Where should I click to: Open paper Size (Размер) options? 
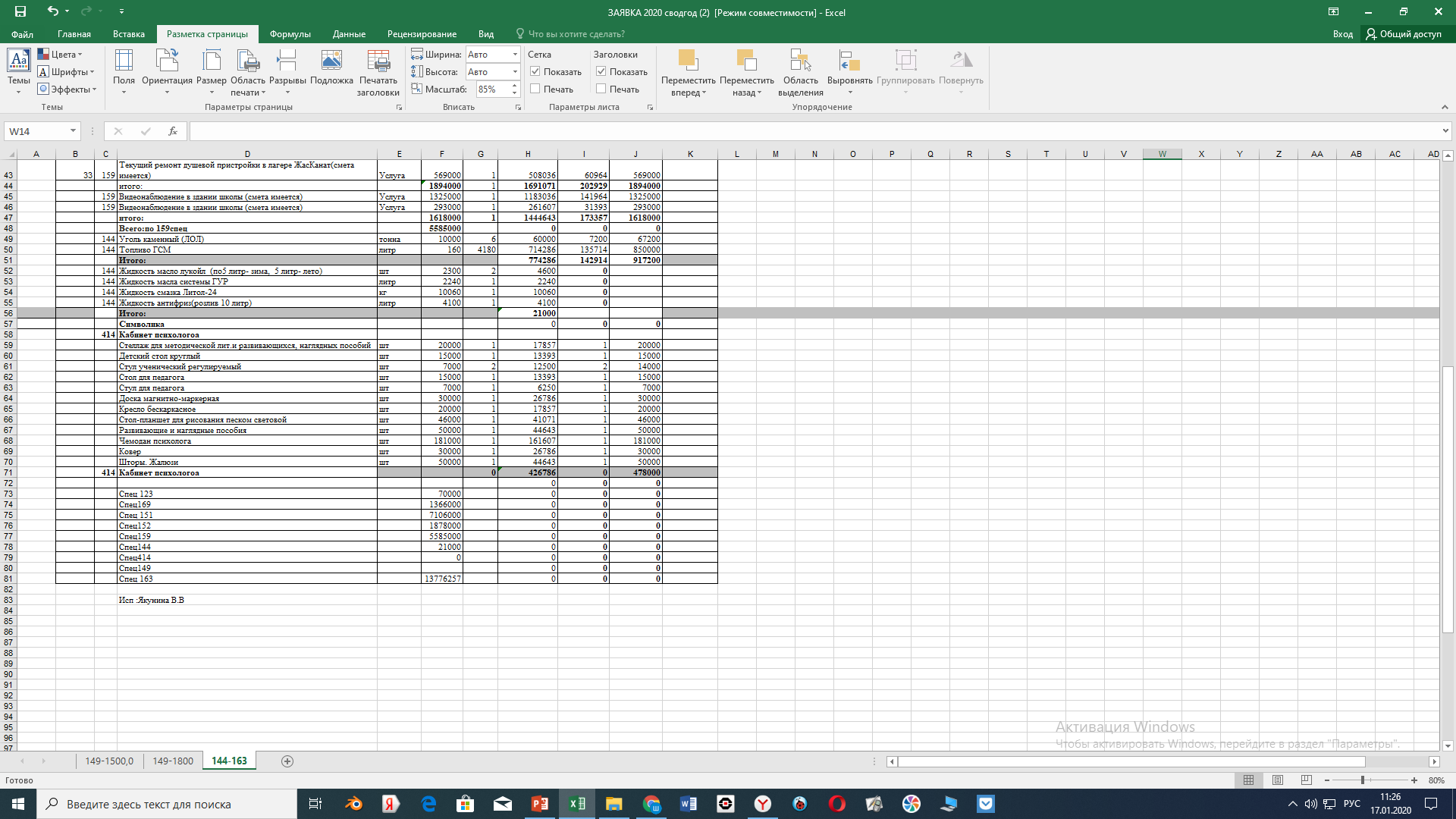[212, 72]
